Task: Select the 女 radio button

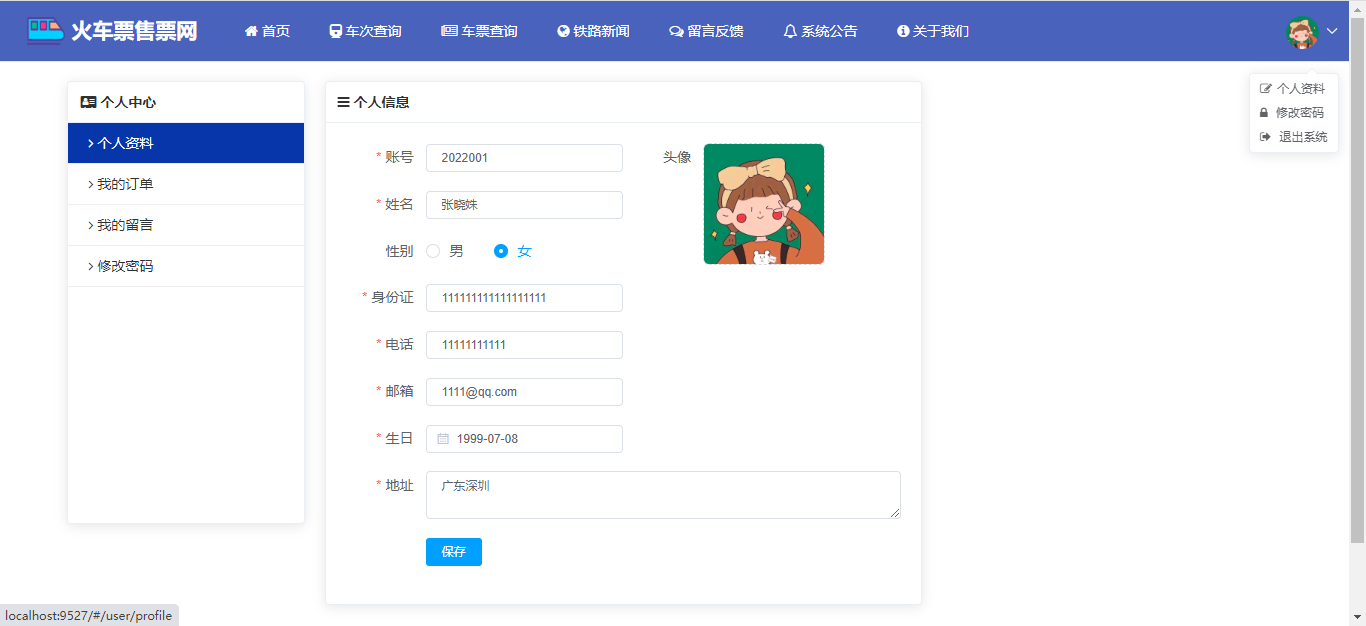Action: pos(501,251)
